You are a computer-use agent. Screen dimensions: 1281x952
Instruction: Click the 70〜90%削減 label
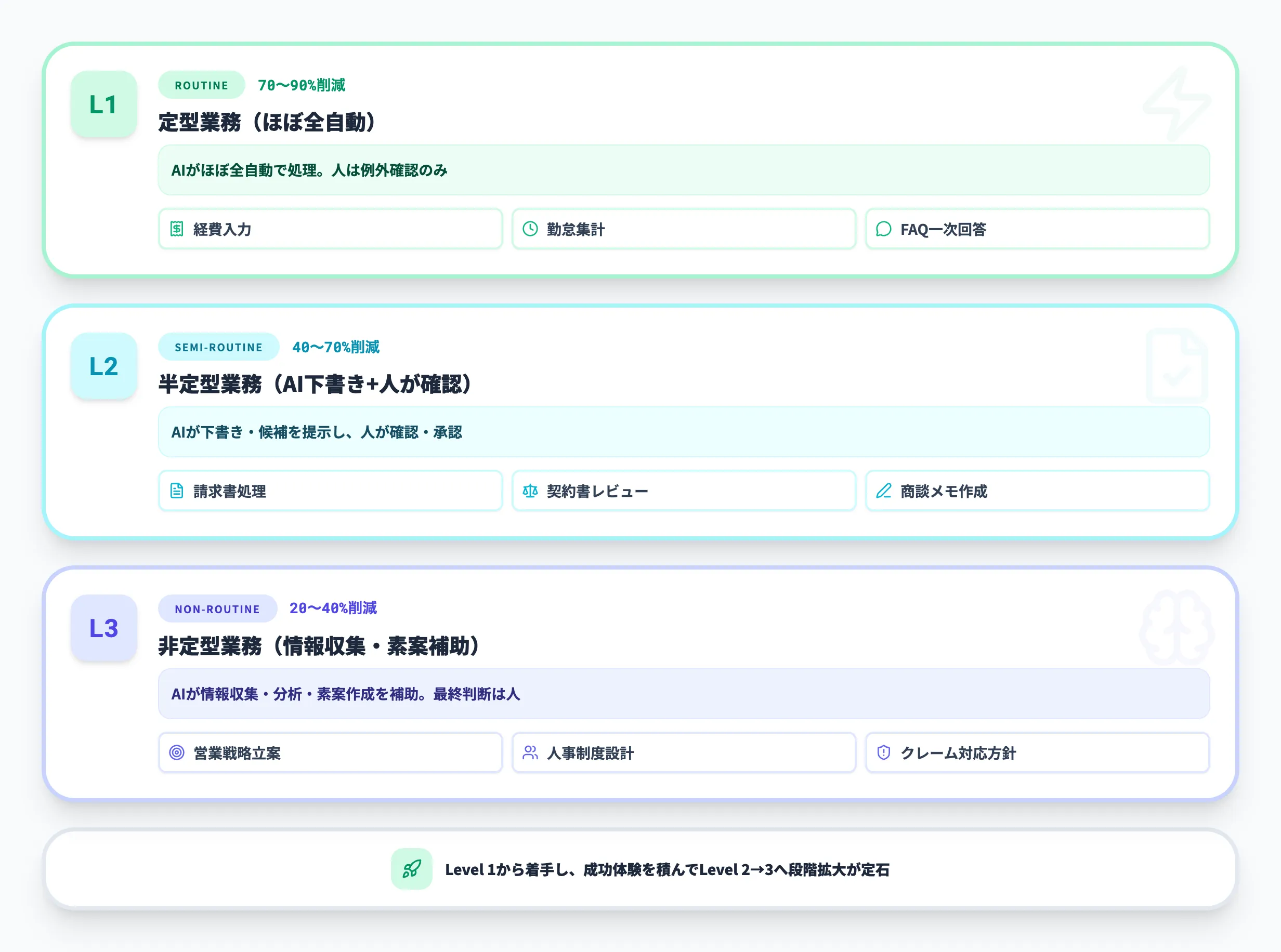[303, 85]
